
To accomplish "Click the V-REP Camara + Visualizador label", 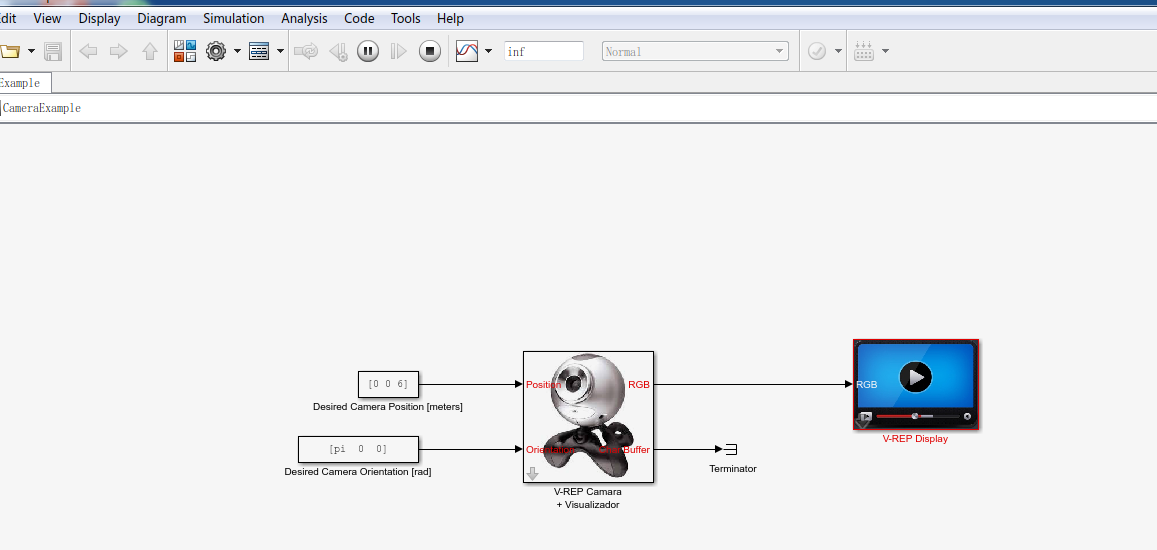I will 588,498.
